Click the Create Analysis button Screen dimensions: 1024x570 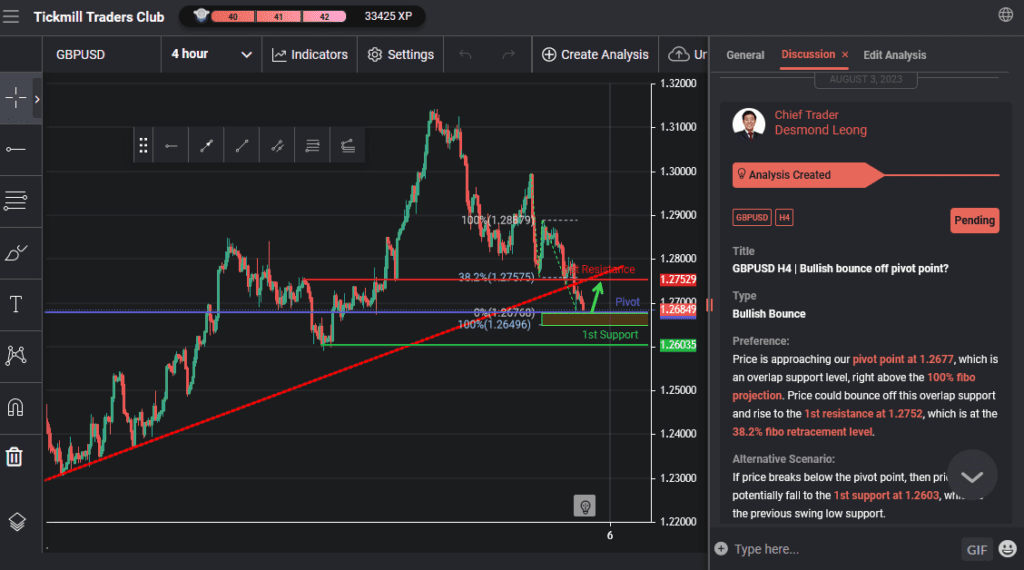[595, 54]
